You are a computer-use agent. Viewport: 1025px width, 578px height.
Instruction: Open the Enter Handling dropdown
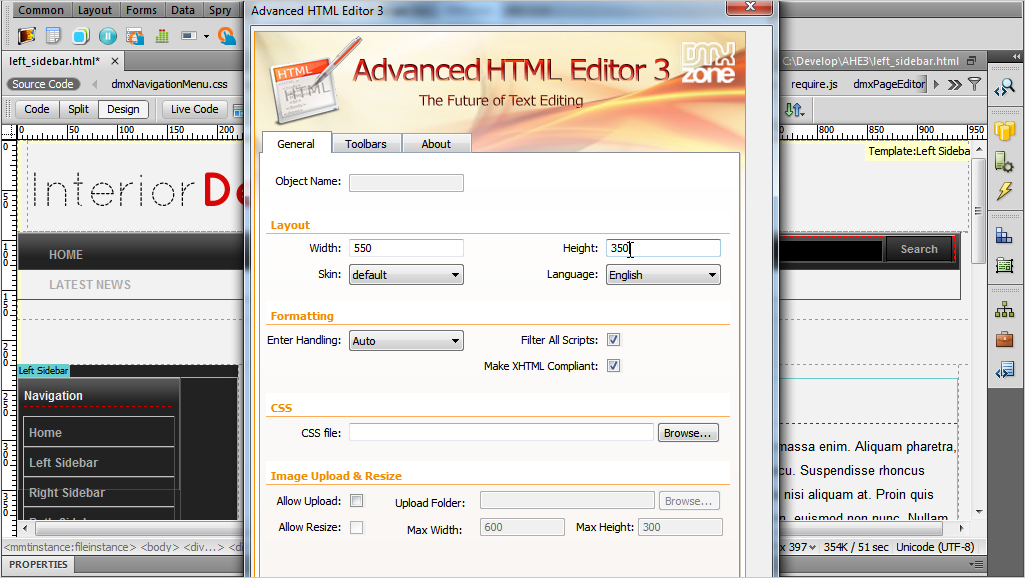click(406, 341)
